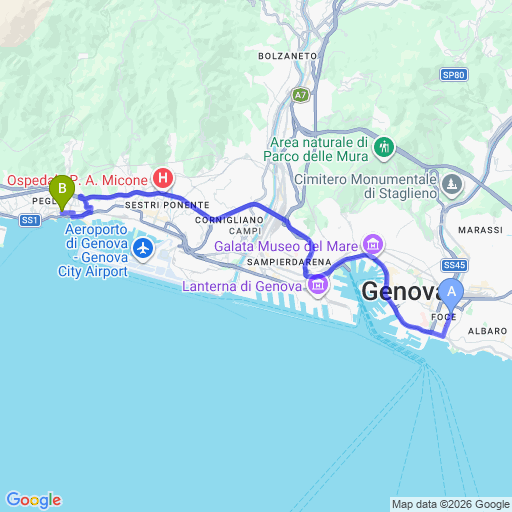
Task: Click the Marassi neighborhood label
Action: (x=480, y=230)
